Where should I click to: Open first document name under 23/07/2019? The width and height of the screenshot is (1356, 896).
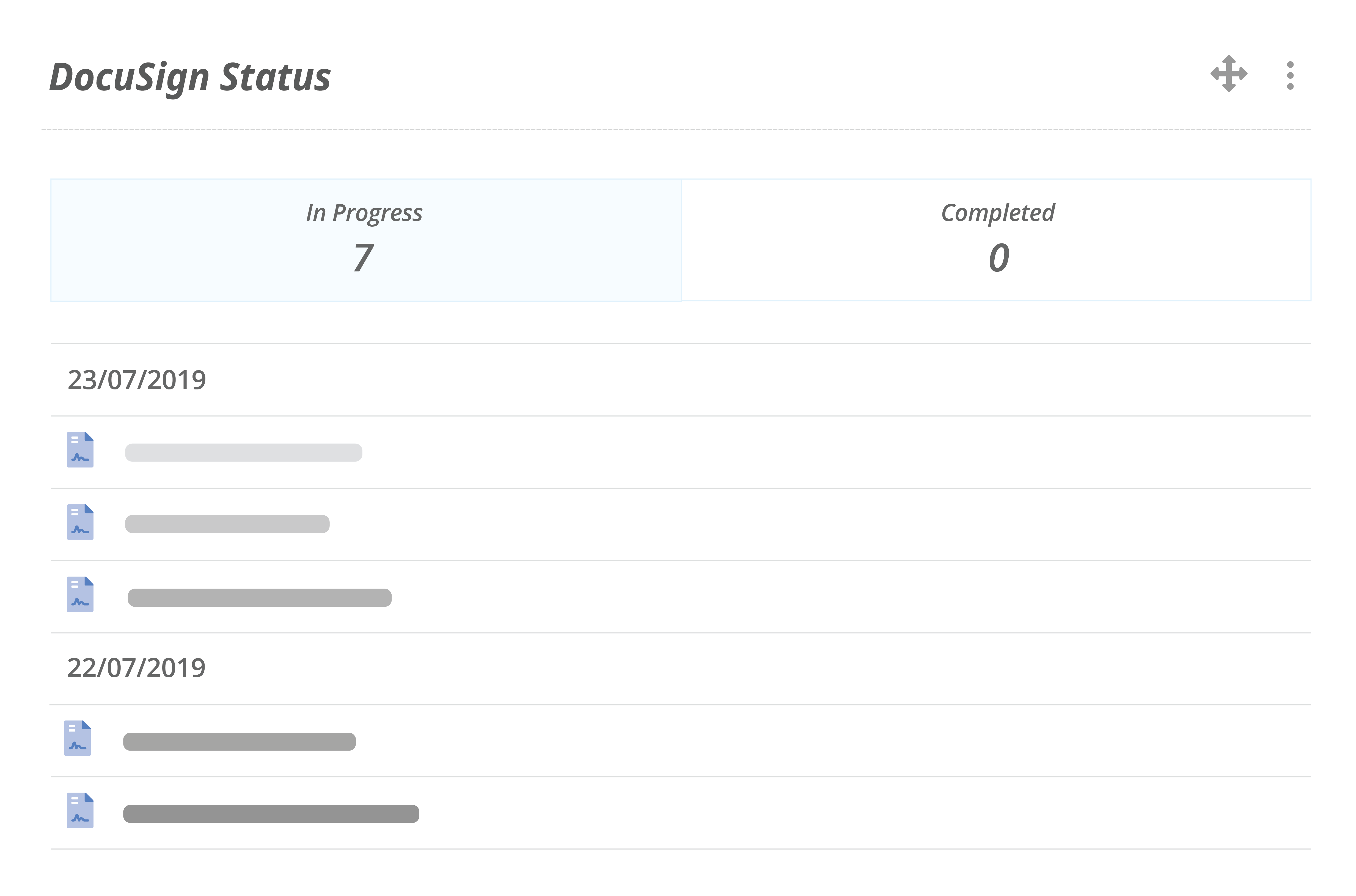243,453
